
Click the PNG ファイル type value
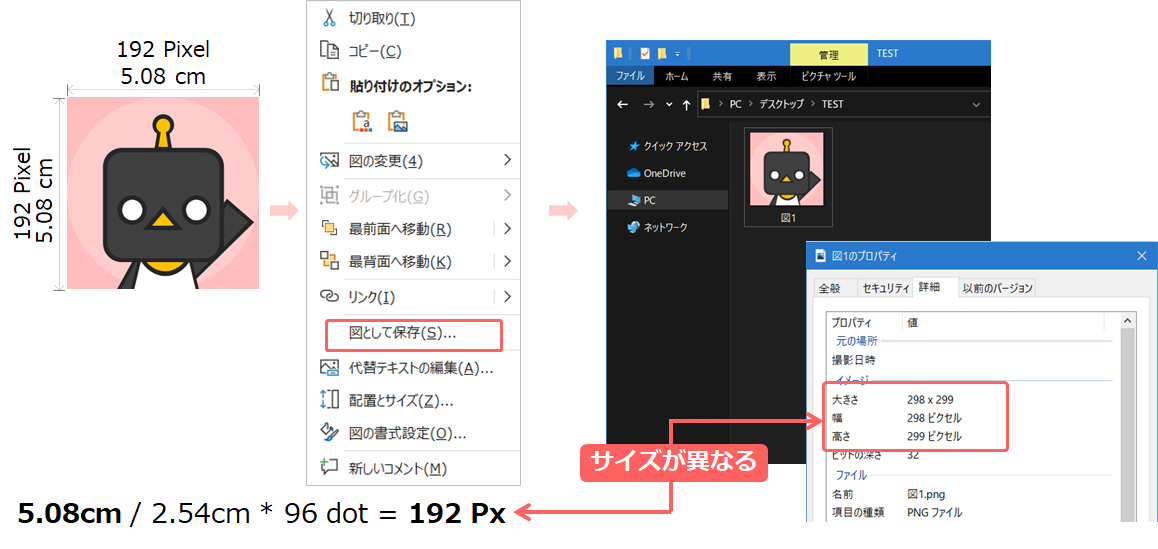(x=934, y=512)
